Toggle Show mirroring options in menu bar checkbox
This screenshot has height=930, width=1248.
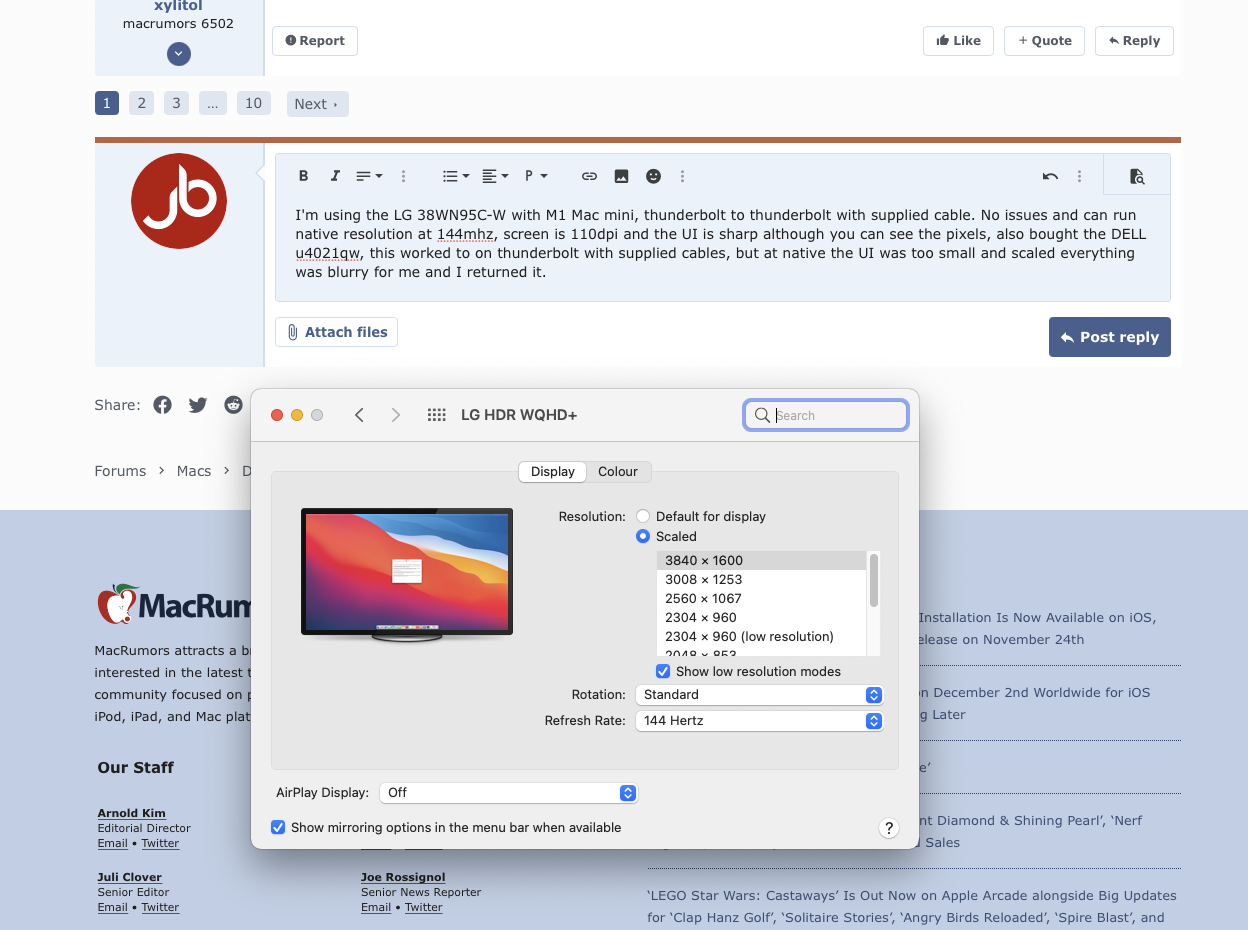click(x=278, y=827)
